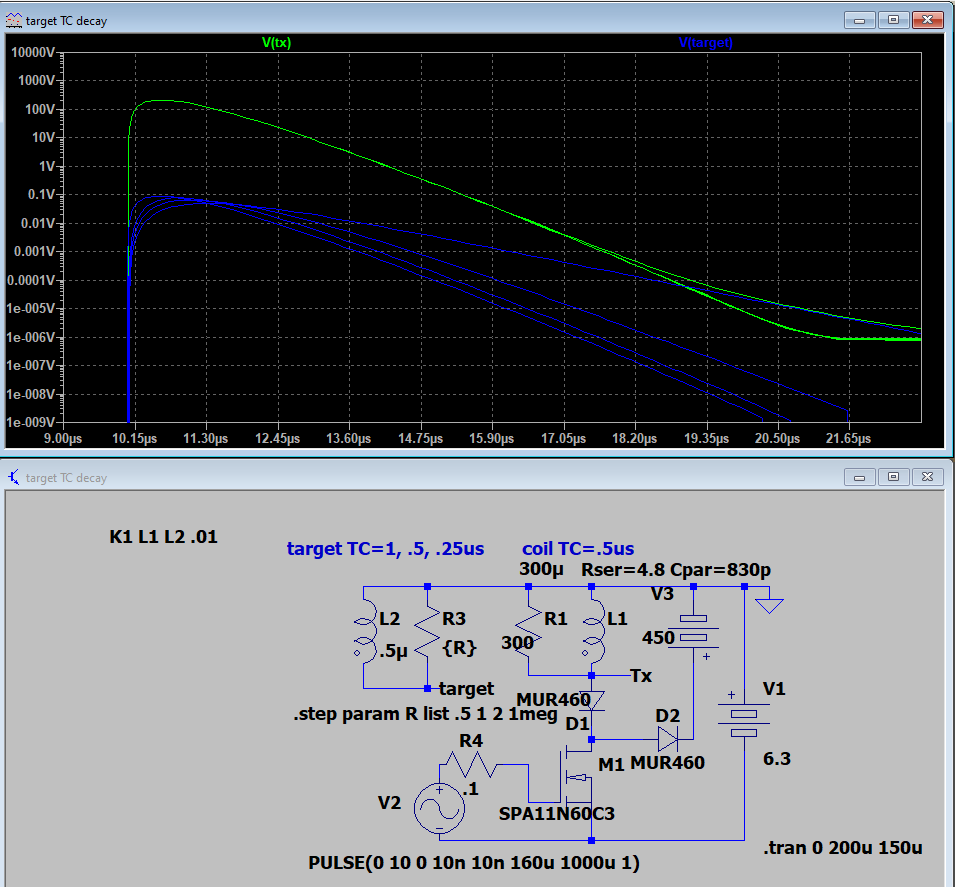Click the .step param R list directive
Image resolution: width=955 pixels, height=887 pixels.
tap(425, 713)
